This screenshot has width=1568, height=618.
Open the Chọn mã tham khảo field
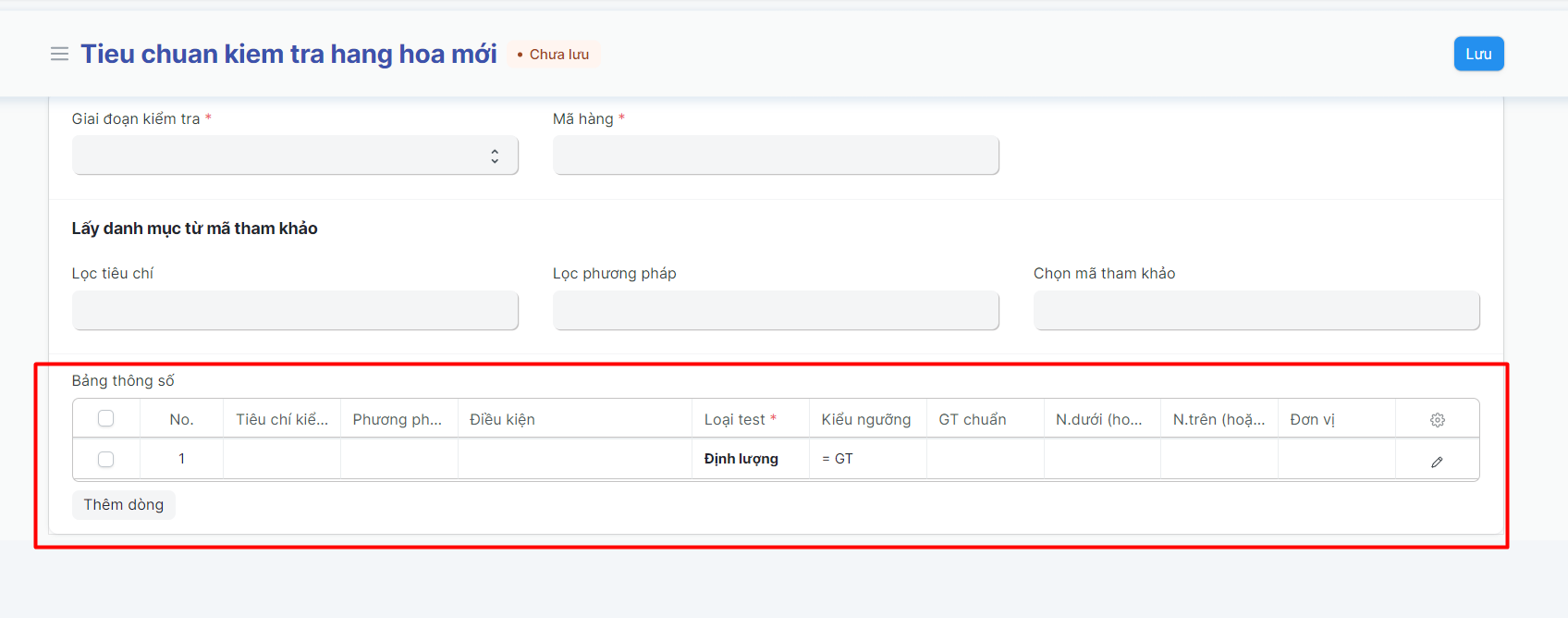[1256, 311]
